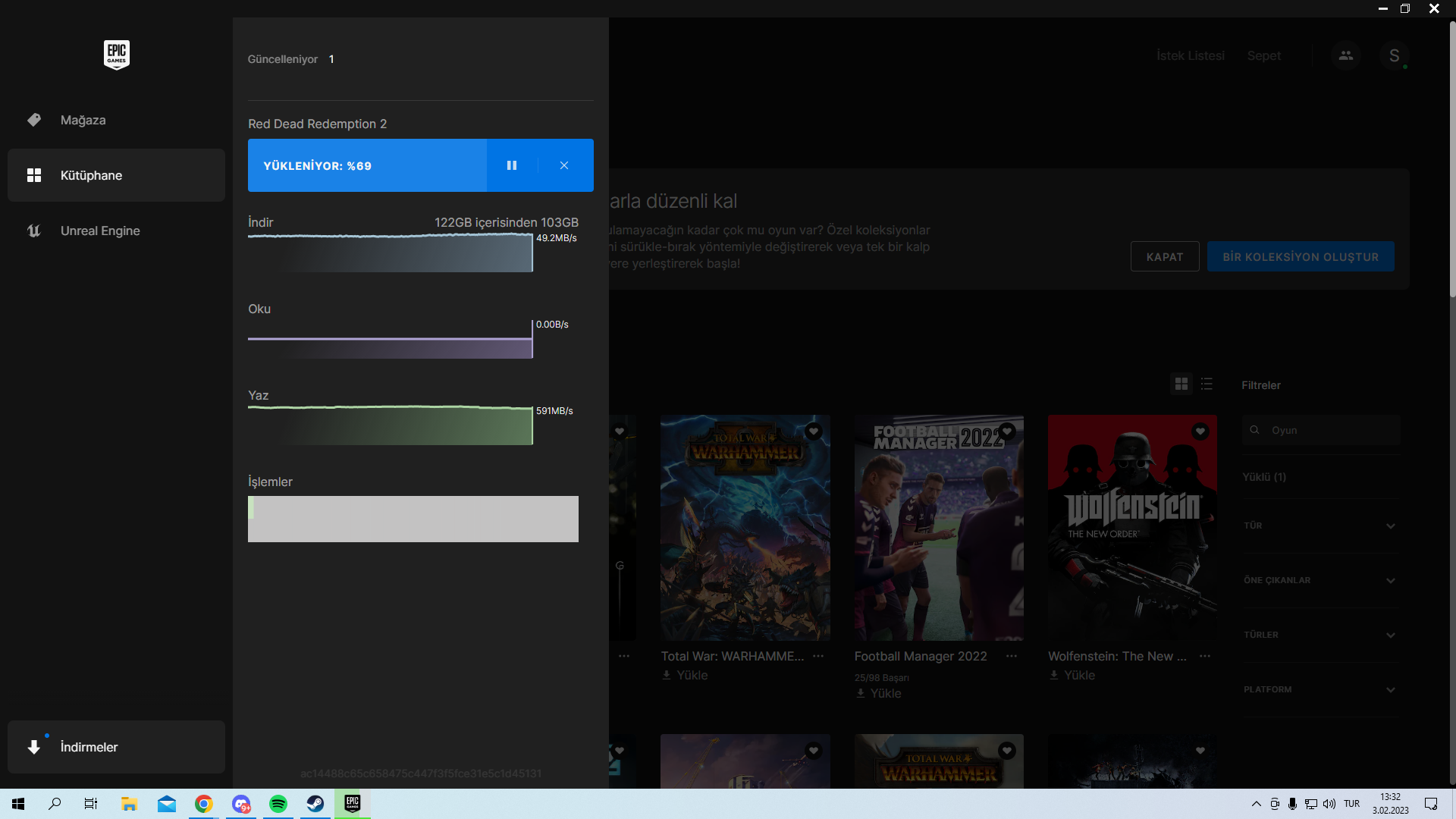Switch library to grid view
The image size is (1456, 819).
pyautogui.click(x=1181, y=384)
